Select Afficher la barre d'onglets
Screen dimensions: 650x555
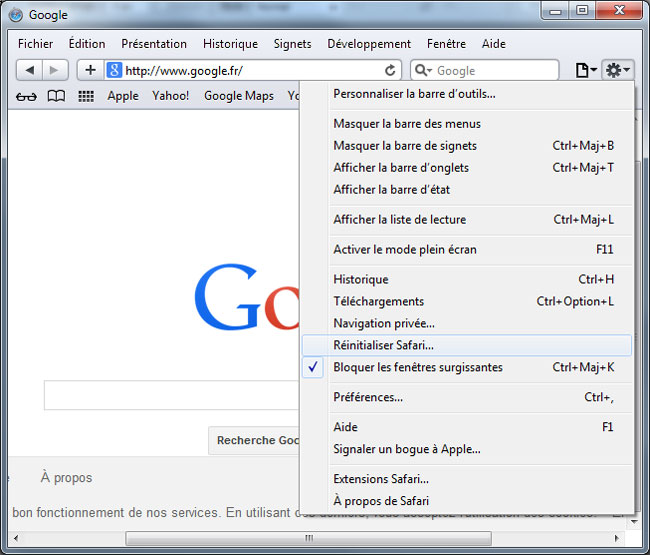point(467,167)
